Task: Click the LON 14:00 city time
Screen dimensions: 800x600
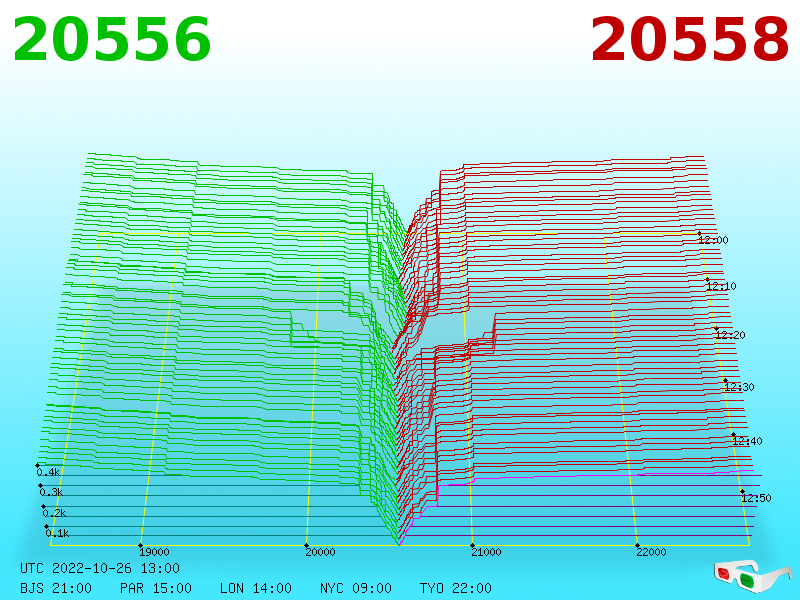Action: point(256,588)
